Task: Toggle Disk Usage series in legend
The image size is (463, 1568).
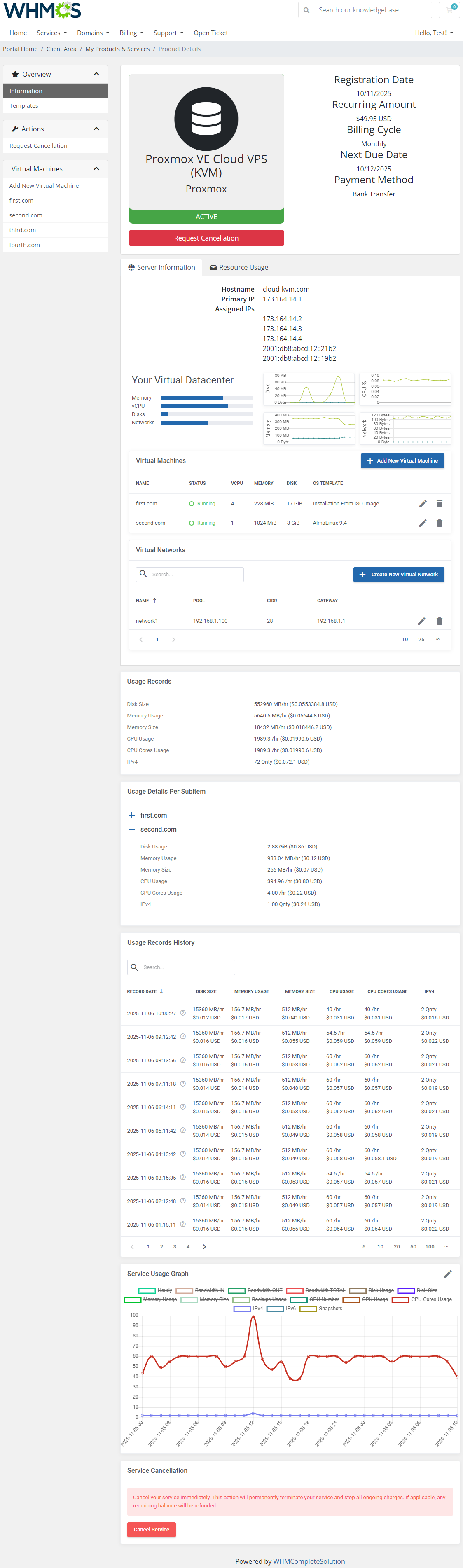Action: point(371,1290)
